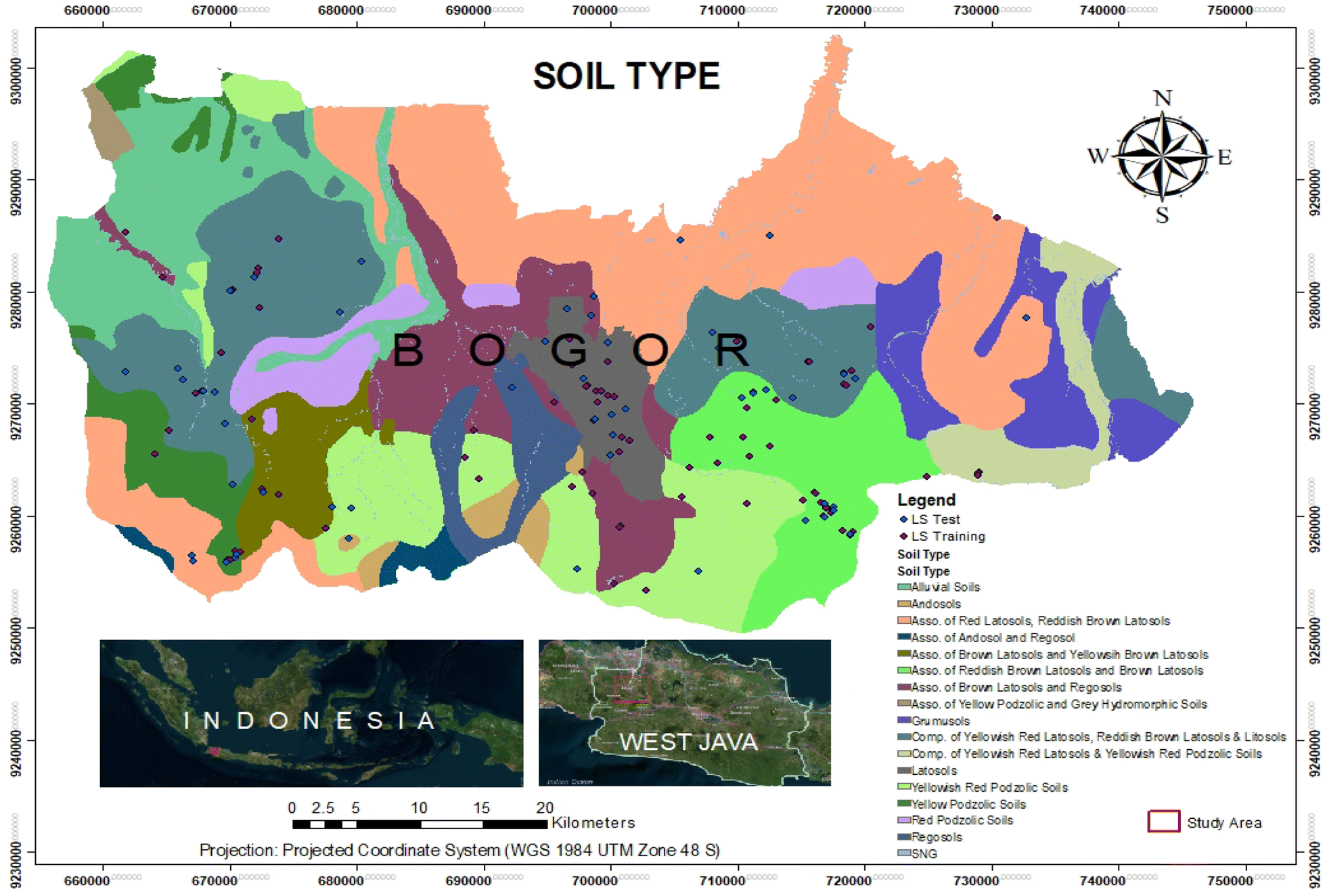Click 'Asso. of Brown Latosols and Regosols' label
The width and height of the screenshot is (1327, 896).
click(x=1016, y=688)
